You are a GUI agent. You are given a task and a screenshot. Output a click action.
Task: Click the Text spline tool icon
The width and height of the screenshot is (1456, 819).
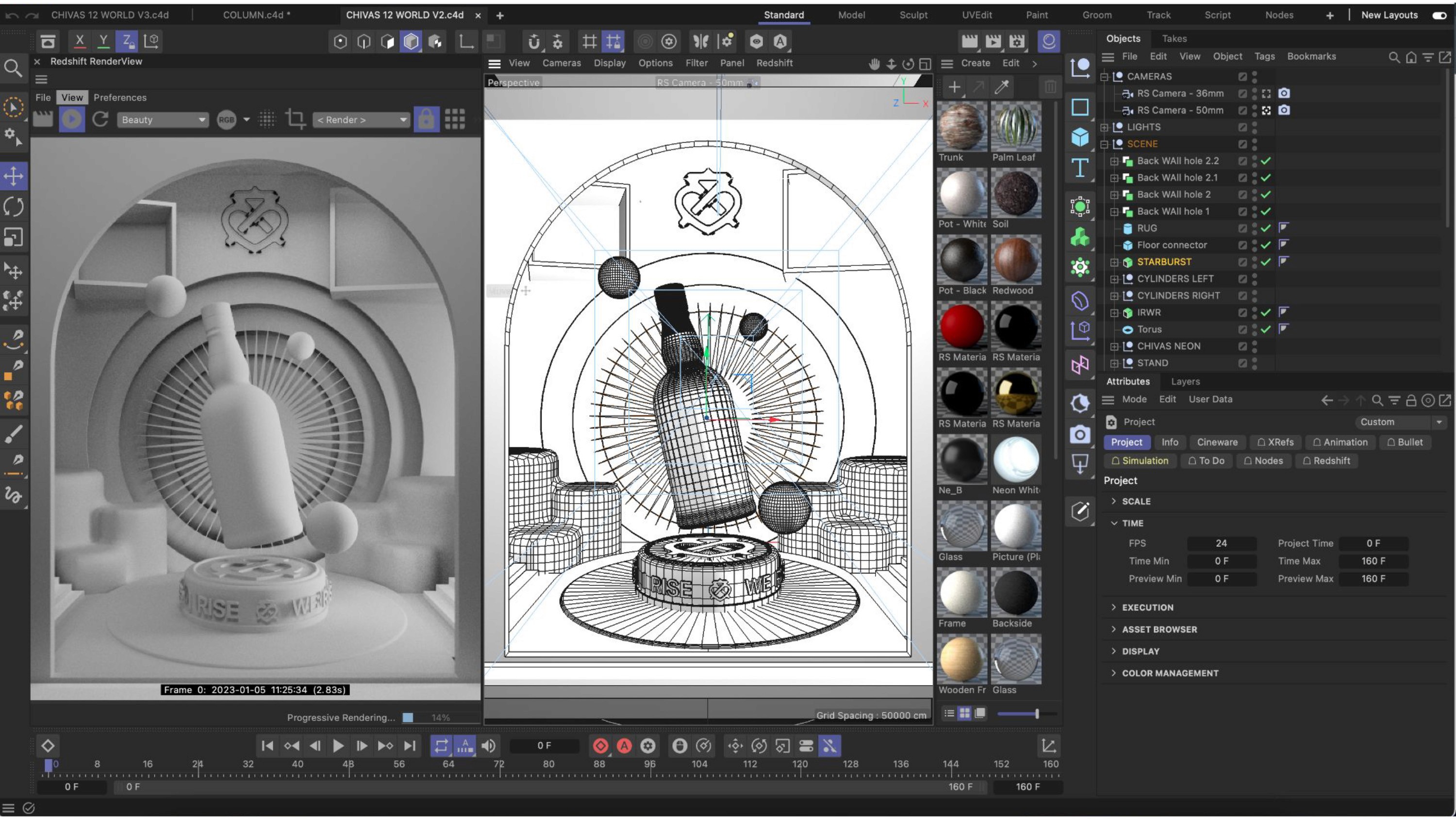(1079, 168)
